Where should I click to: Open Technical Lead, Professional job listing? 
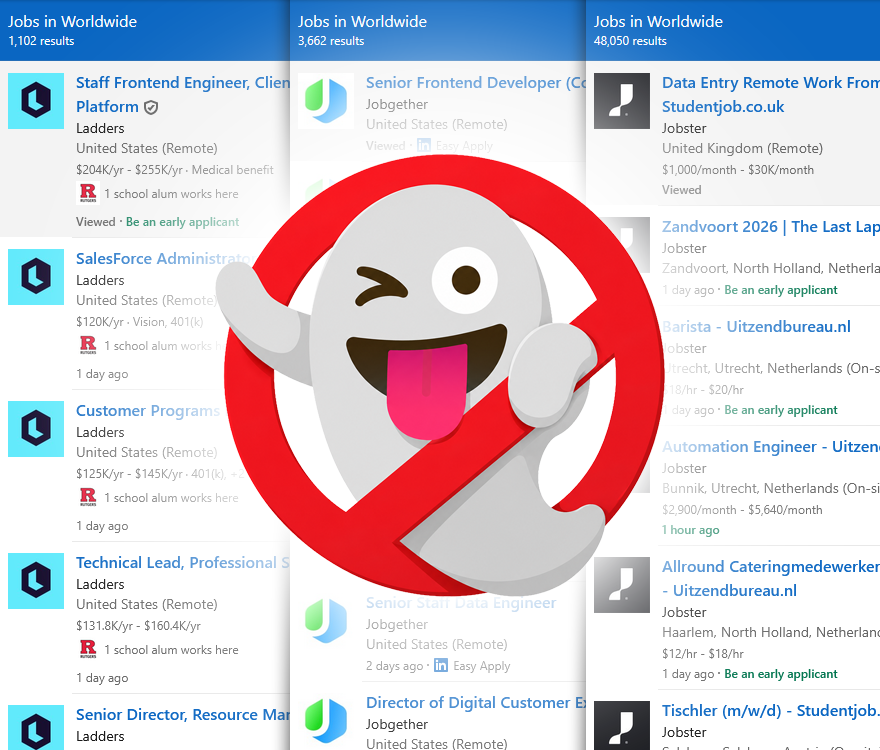pyautogui.click(x=183, y=563)
